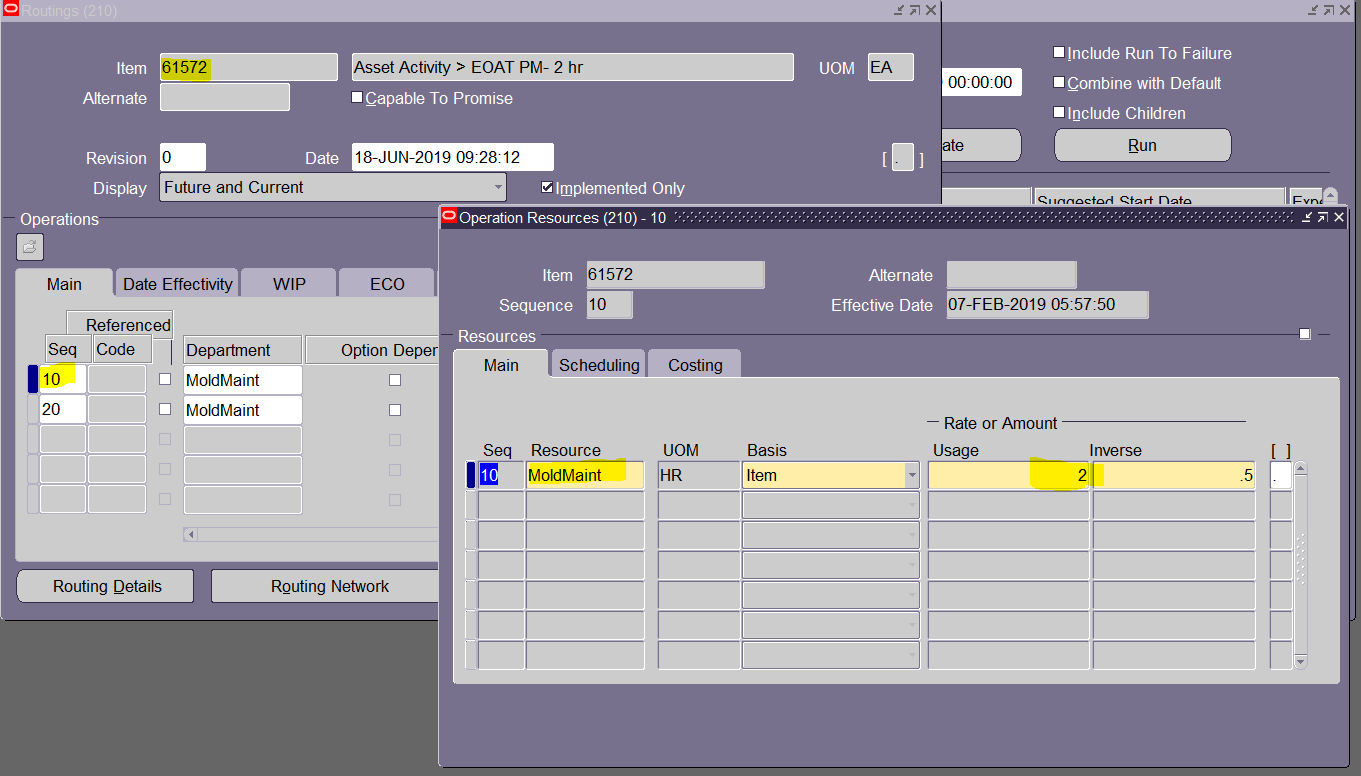Image resolution: width=1361 pixels, height=776 pixels.
Task: Click the Date field showing 18-JUN-2019
Action: (453, 158)
